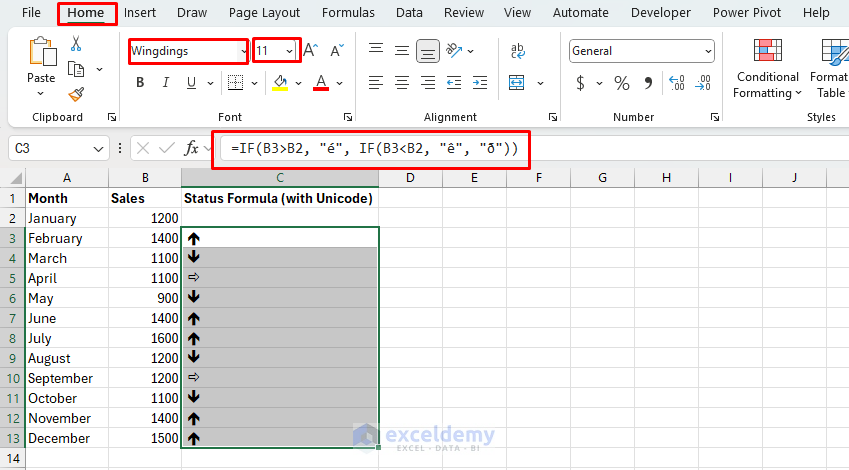This screenshot has height=470, width=849.
Task: Expand Underline style options arrow
Action: coord(210,83)
